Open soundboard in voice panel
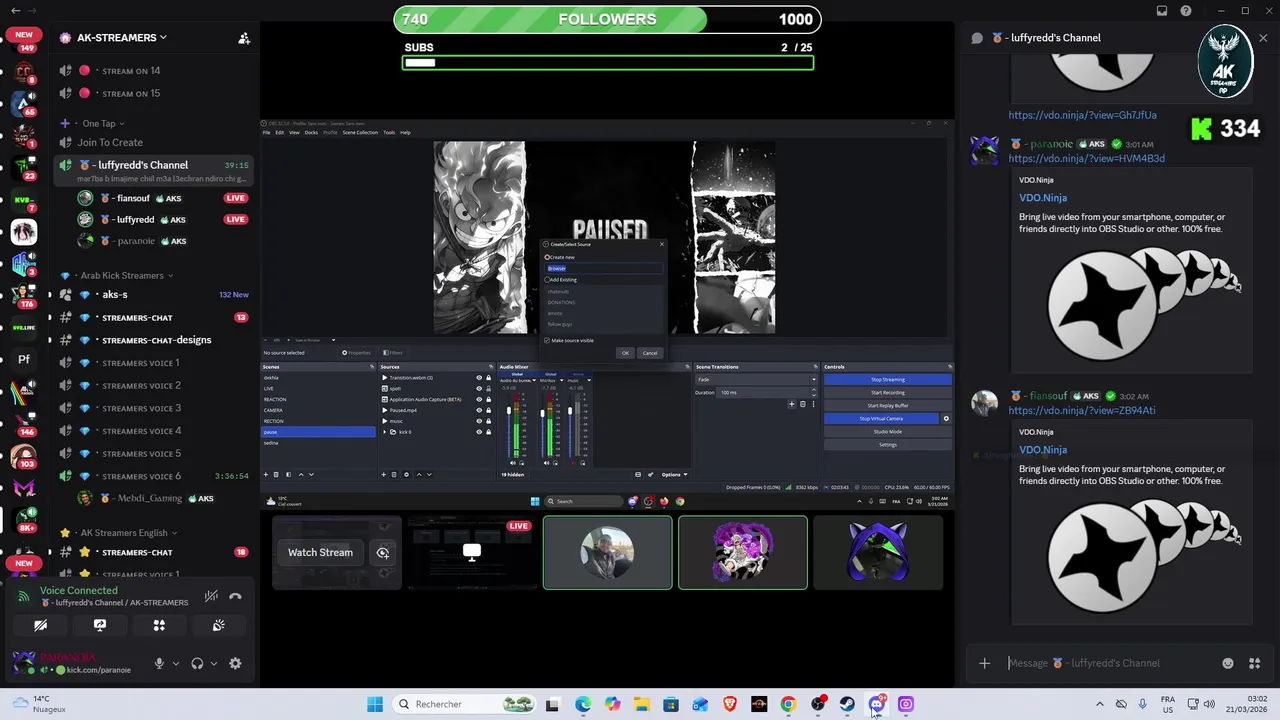 pos(219,625)
